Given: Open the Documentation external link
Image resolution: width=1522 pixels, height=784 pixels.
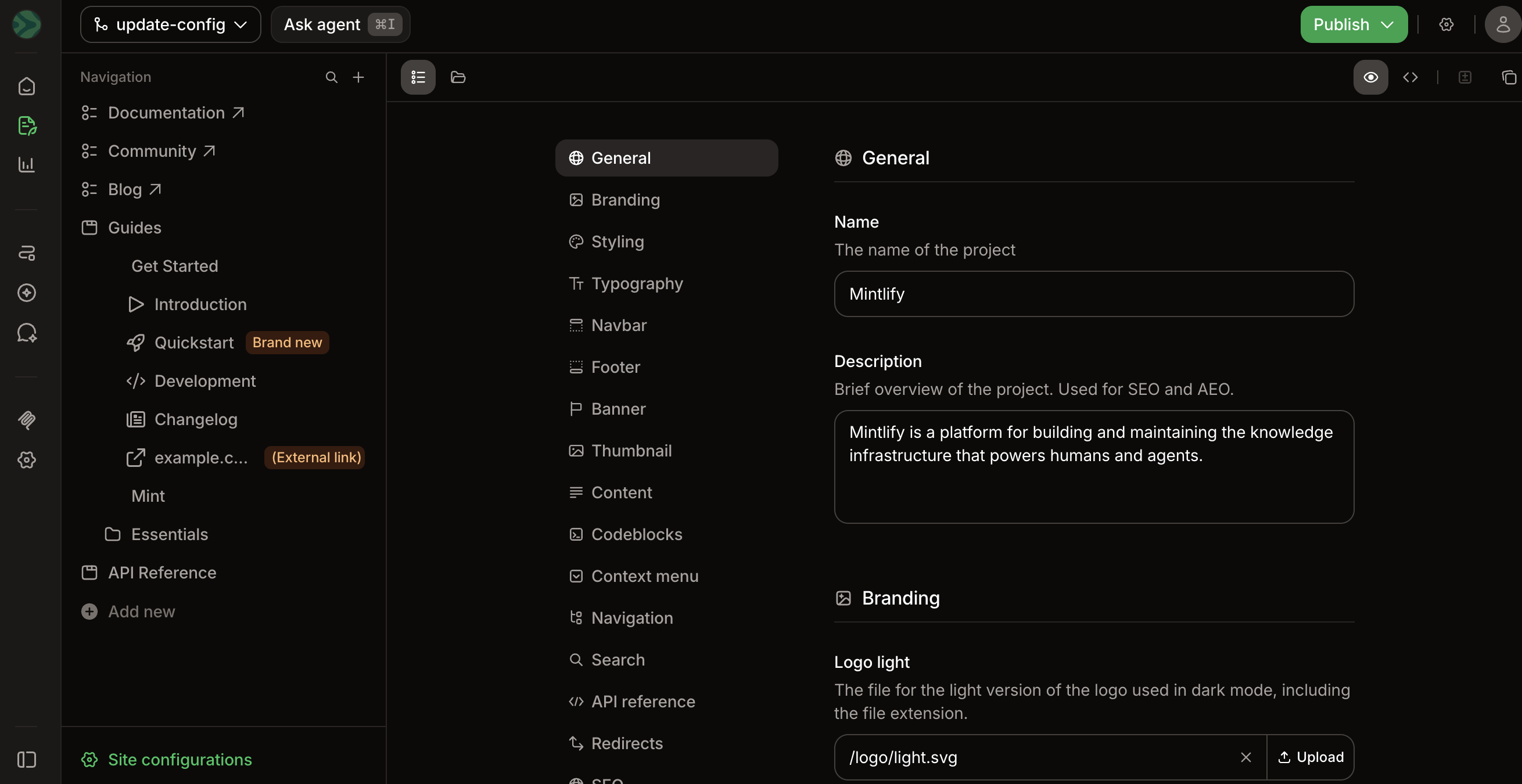Looking at the screenshot, I should click(163, 112).
